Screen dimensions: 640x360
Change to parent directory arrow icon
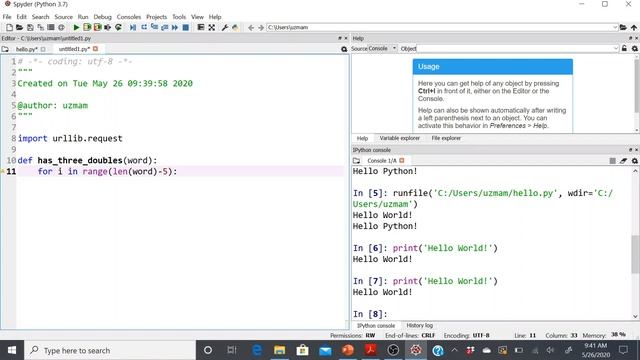(x=634, y=27)
